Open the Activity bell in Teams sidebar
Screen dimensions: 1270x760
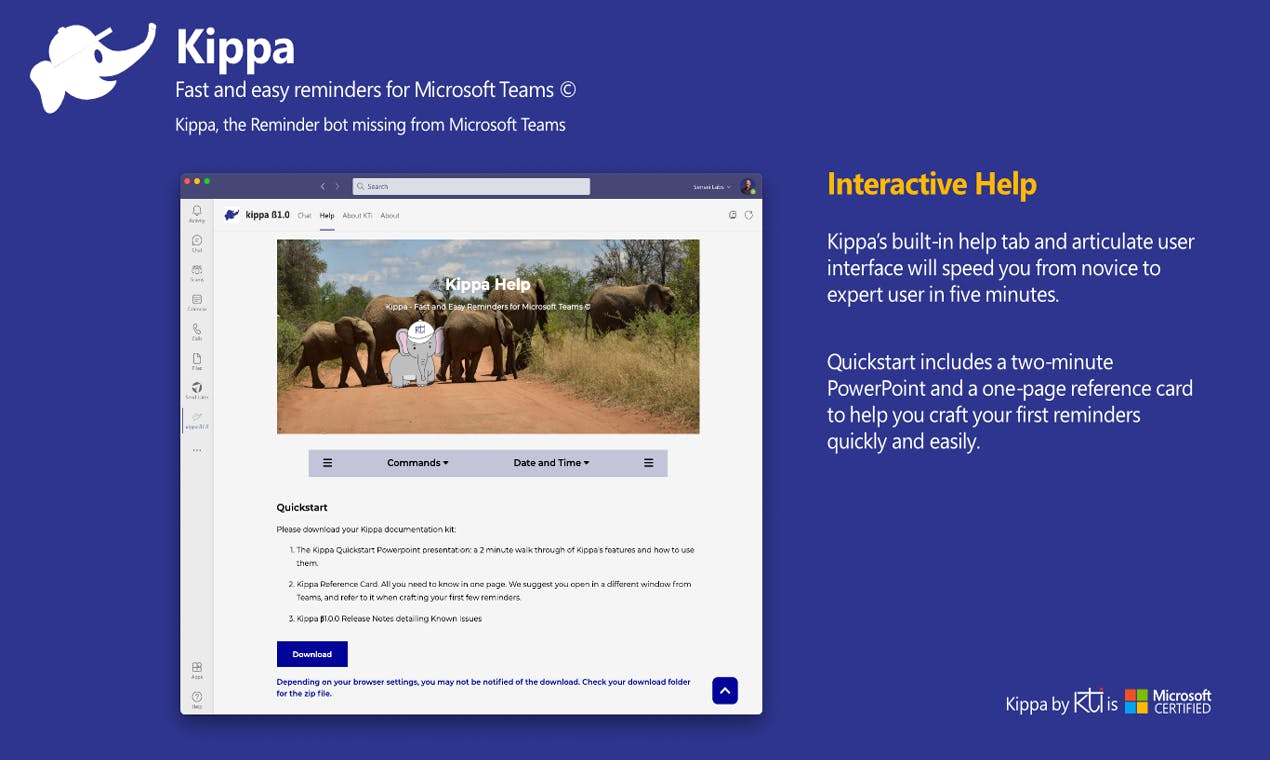[x=197, y=213]
